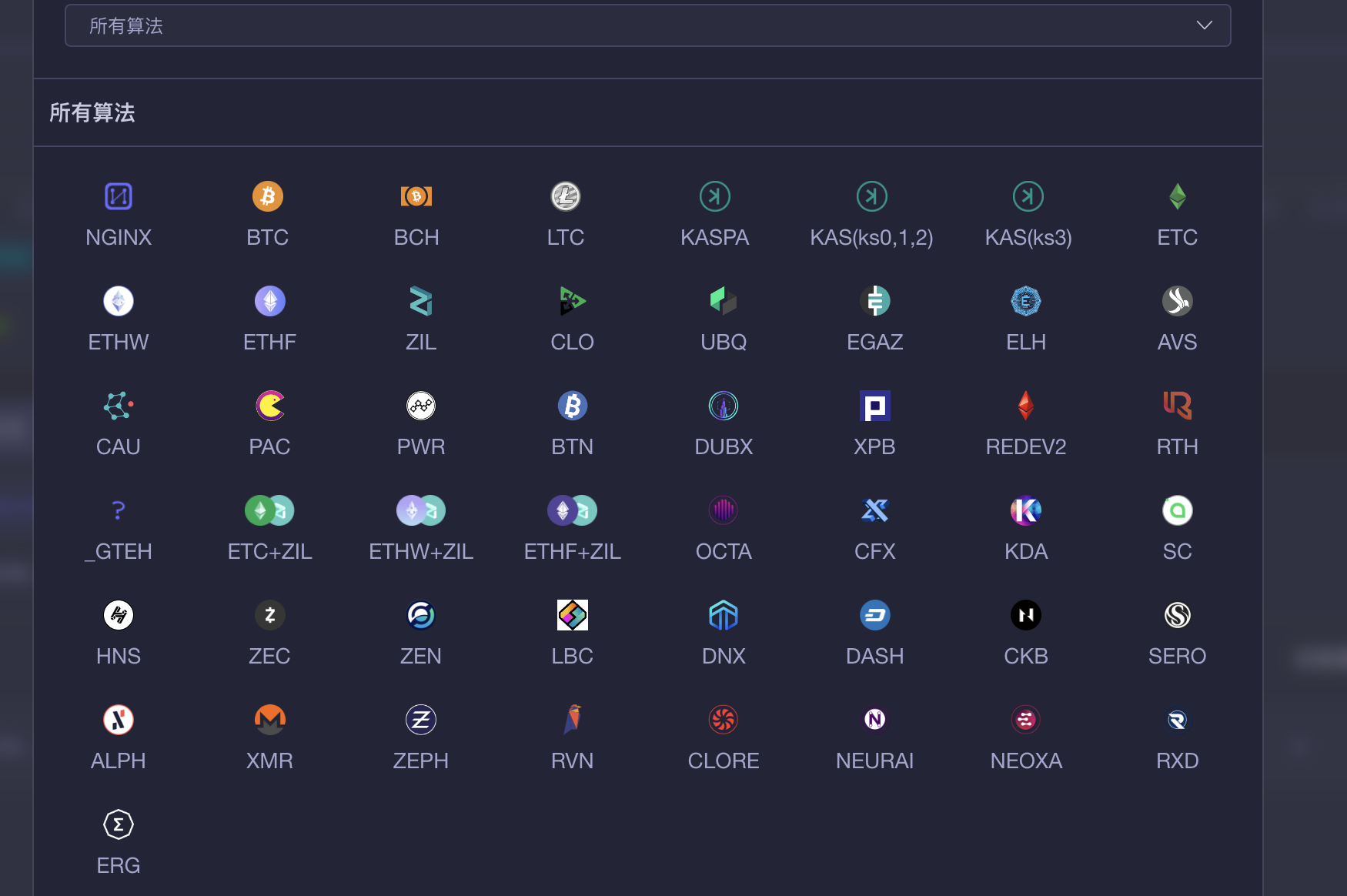Select the ETHW+ZIL dual mining icon
The image size is (1347, 896).
point(421,510)
